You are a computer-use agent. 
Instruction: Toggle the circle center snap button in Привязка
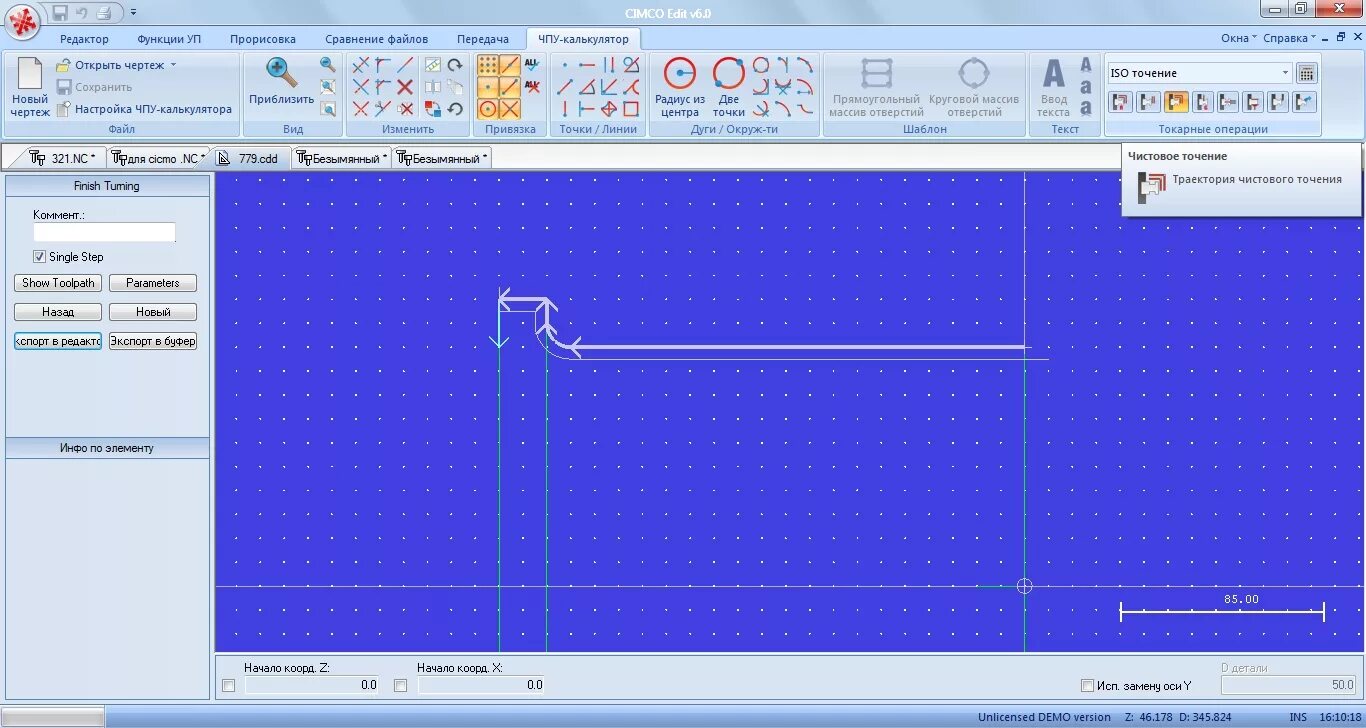click(488, 109)
